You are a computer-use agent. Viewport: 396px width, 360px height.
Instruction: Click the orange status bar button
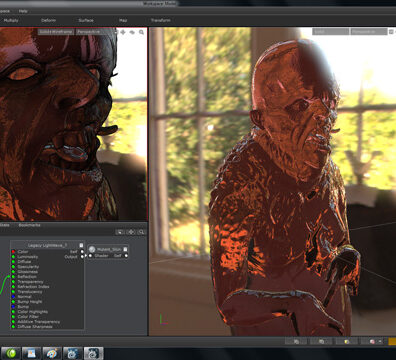(x=392, y=341)
